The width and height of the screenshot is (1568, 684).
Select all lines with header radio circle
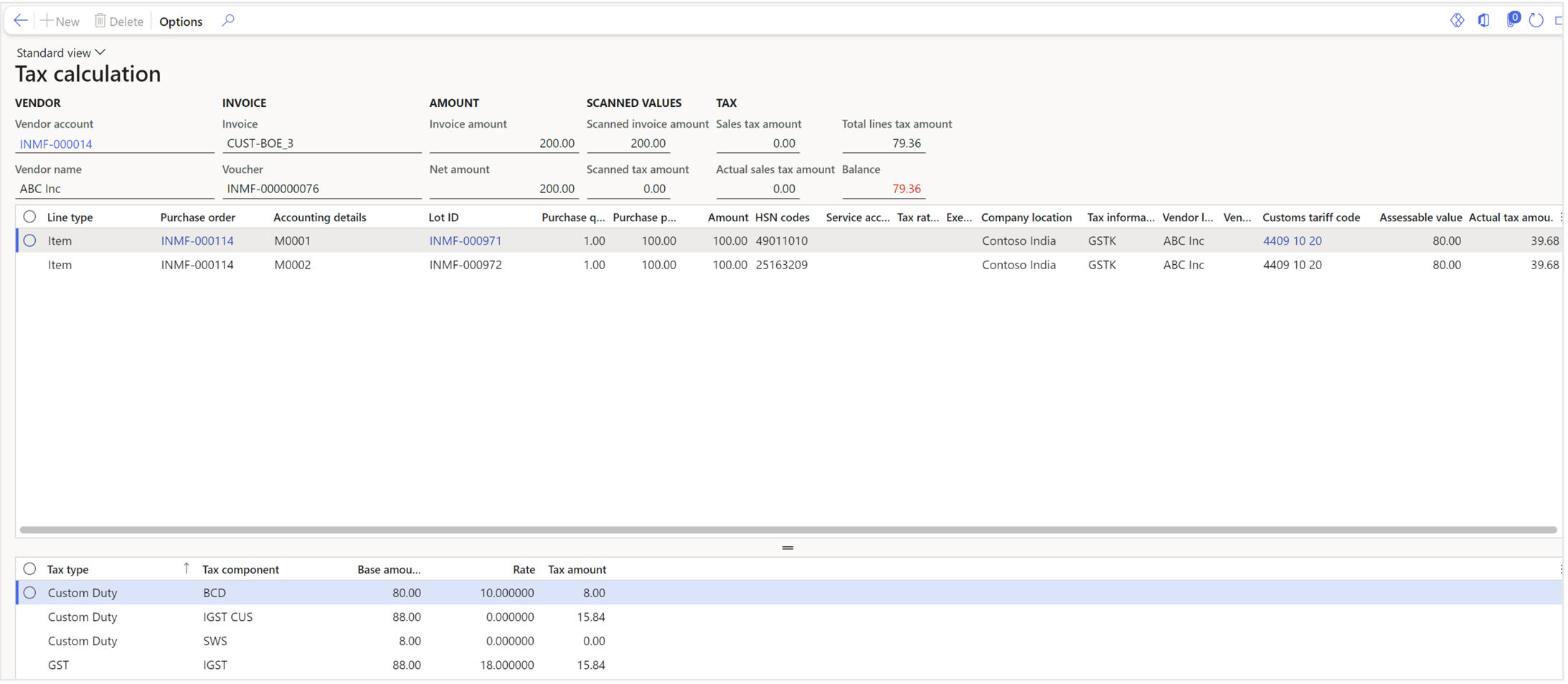(x=29, y=217)
